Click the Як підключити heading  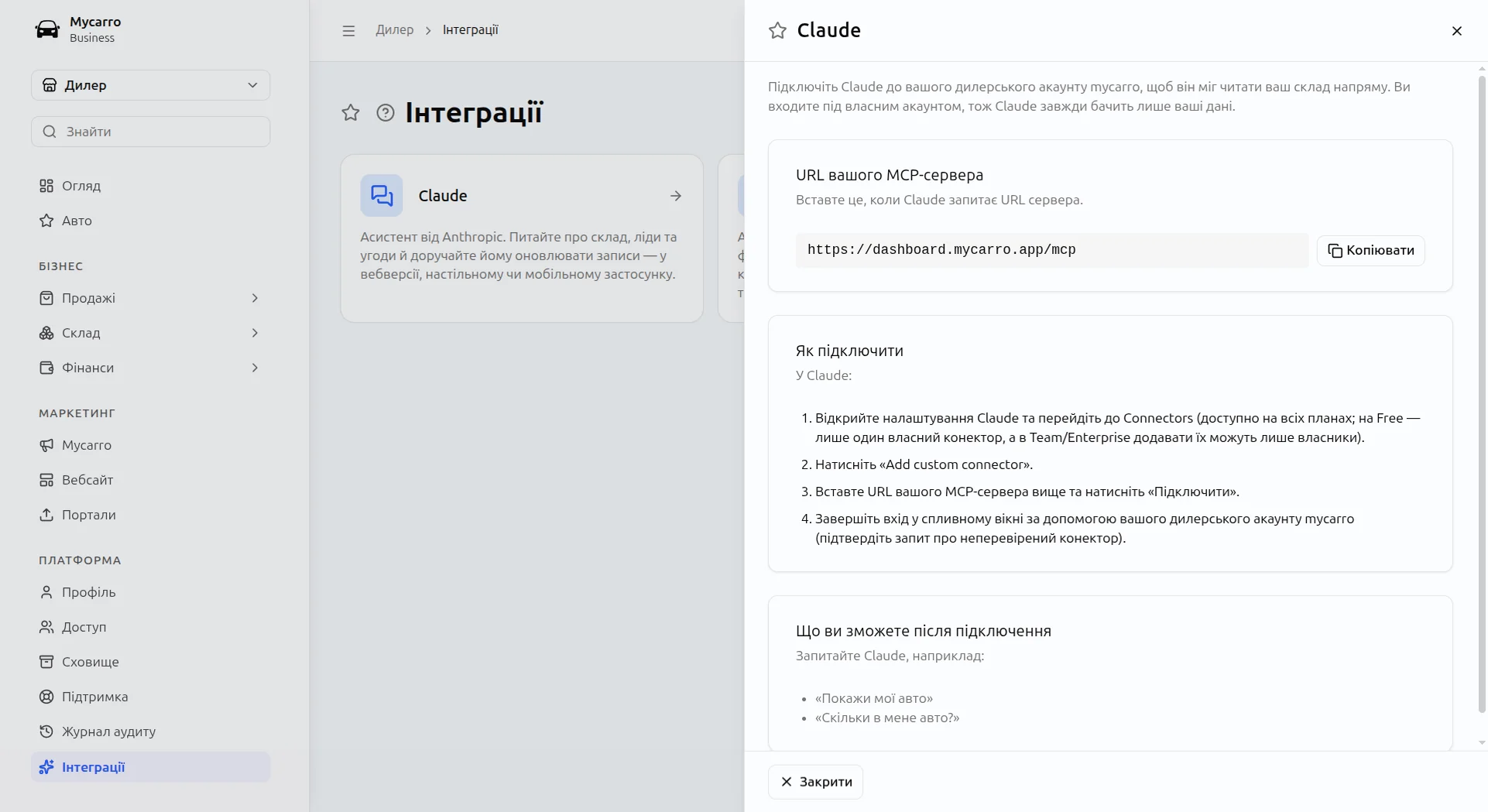849,351
